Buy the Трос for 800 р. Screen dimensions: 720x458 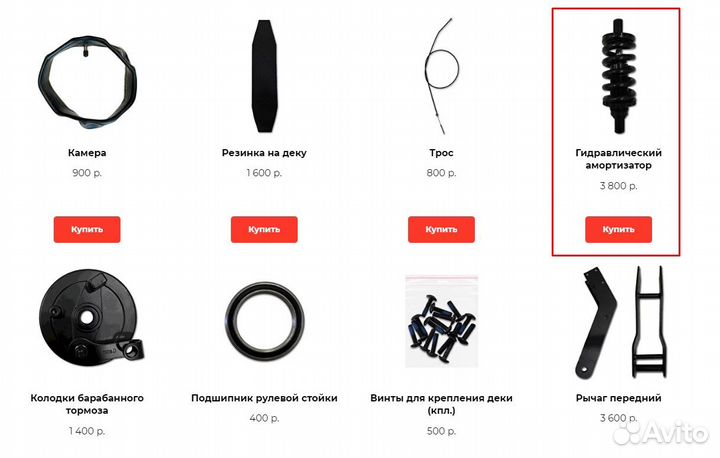click(441, 230)
